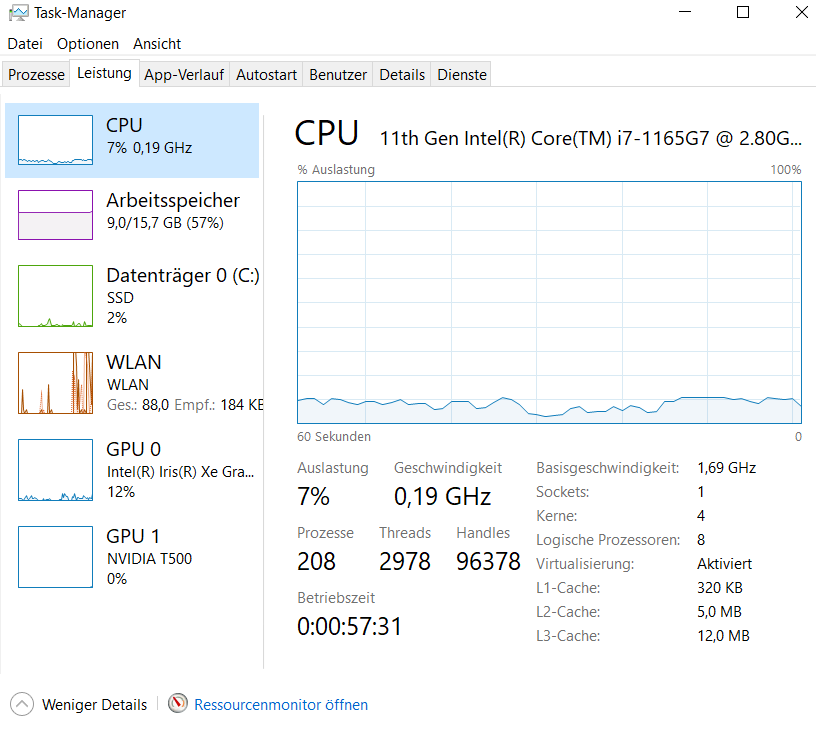
Task: Select the GPU 0 Intel Iris graph icon
Action: pyautogui.click(x=56, y=470)
